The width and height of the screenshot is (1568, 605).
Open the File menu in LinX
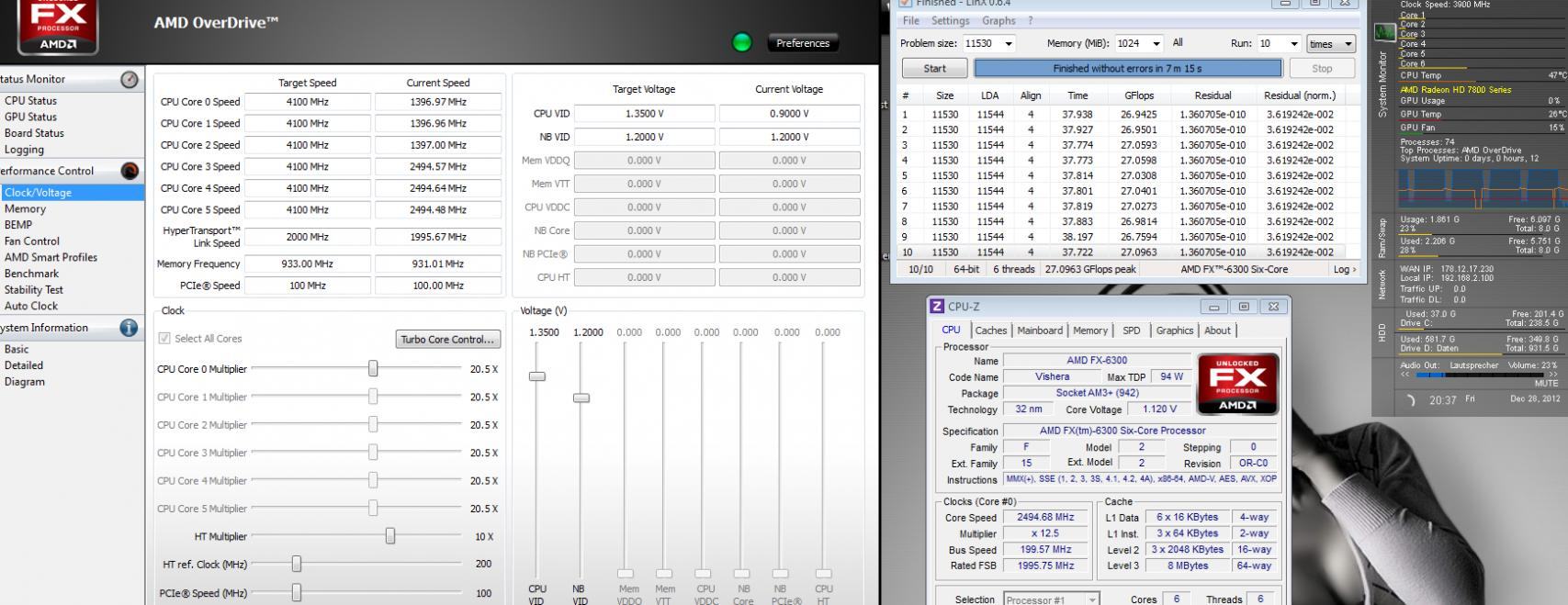coord(911,20)
